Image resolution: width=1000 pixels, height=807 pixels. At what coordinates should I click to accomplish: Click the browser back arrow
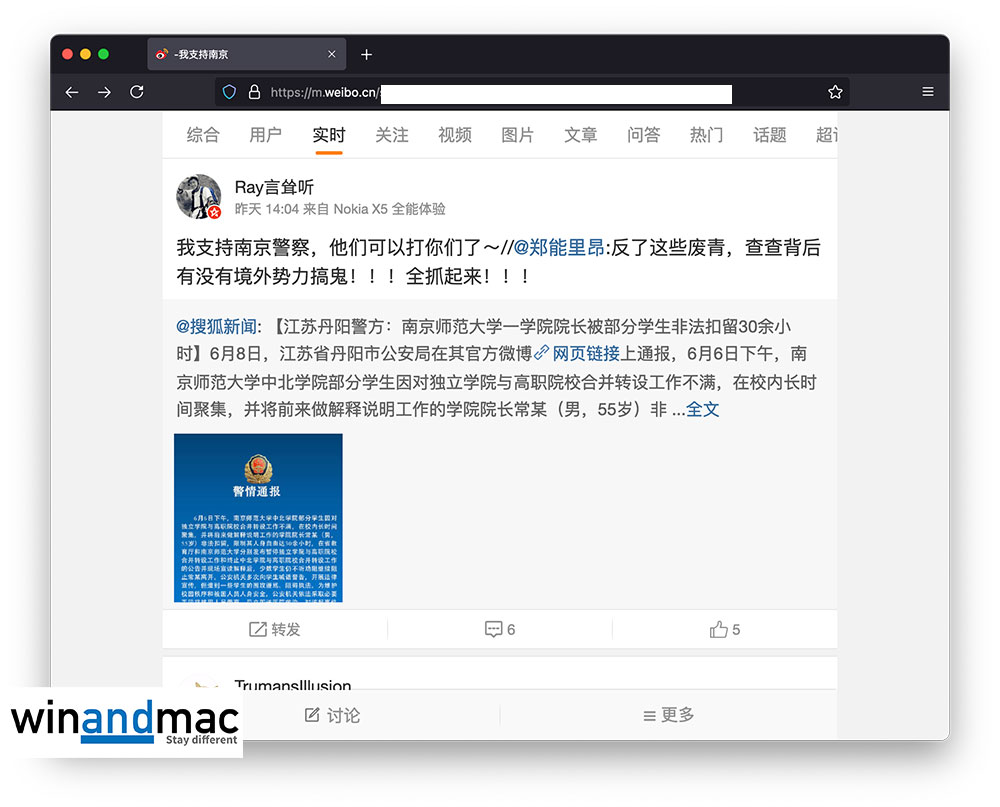pyautogui.click(x=72, y=92)
